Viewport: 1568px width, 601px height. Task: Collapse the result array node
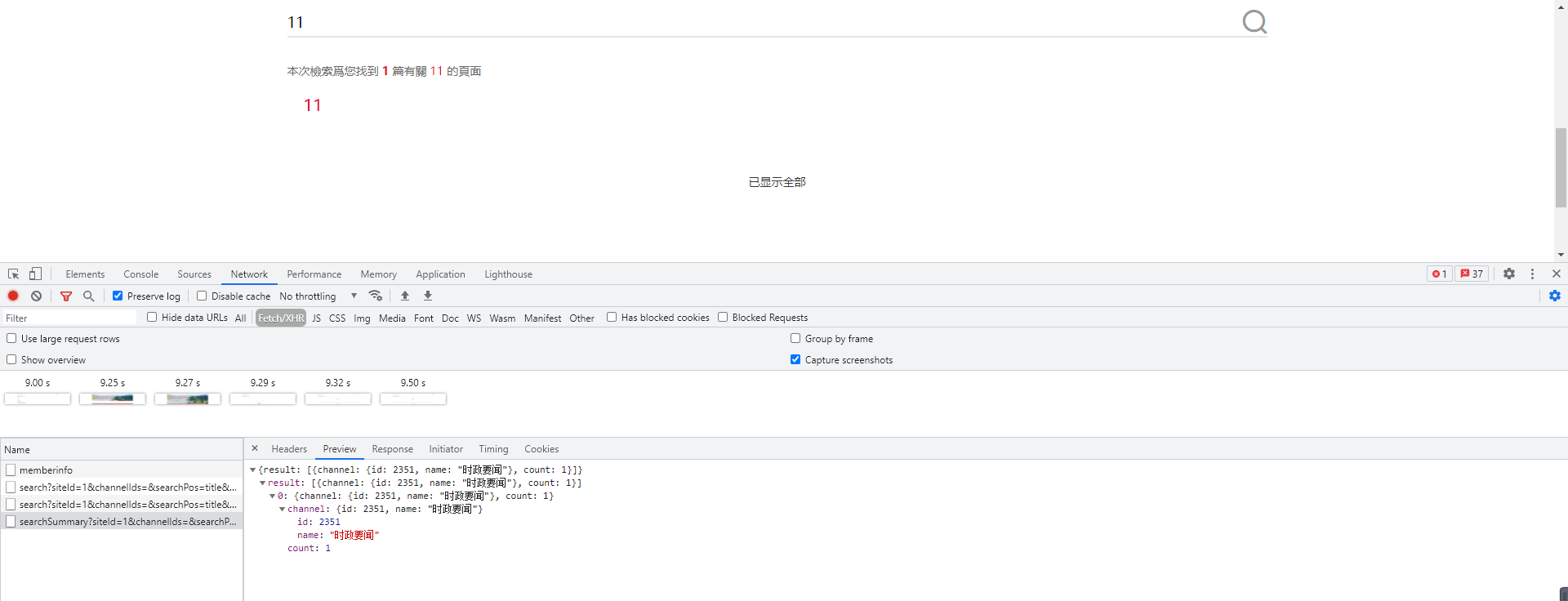point(263,483)
